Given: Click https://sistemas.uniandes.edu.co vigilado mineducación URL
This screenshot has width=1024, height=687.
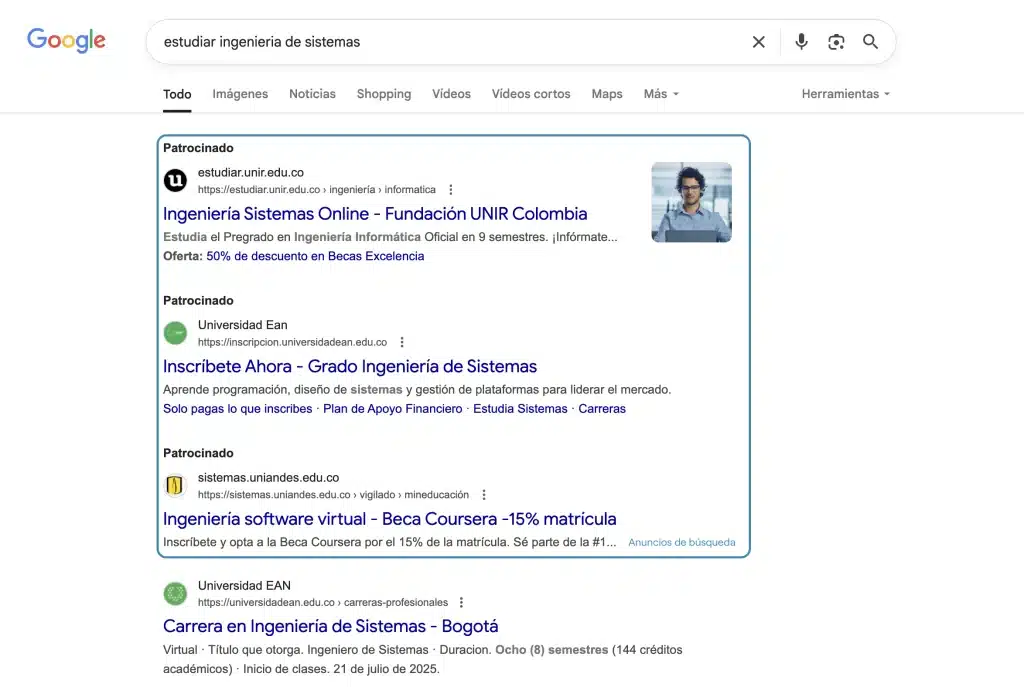Looking at the screenshot, I should pyautogui.click(x=333, y=495).
